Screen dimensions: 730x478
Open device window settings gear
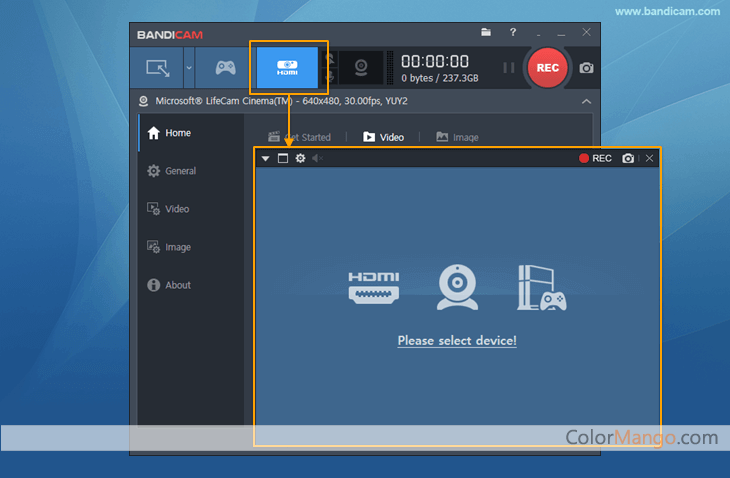coord(300,159)
